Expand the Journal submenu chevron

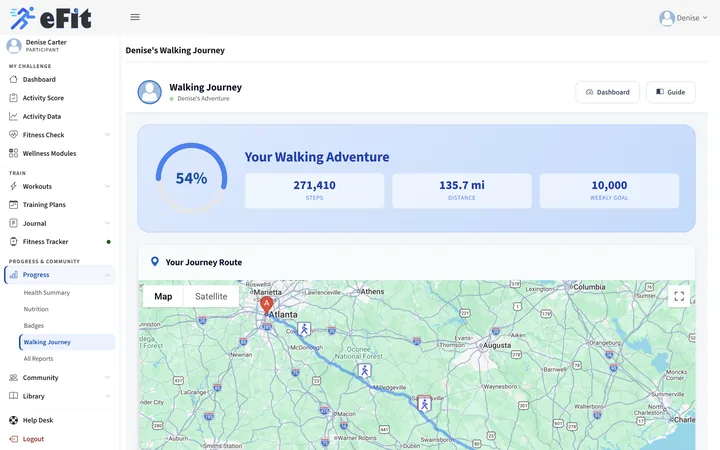coord(107,223)
